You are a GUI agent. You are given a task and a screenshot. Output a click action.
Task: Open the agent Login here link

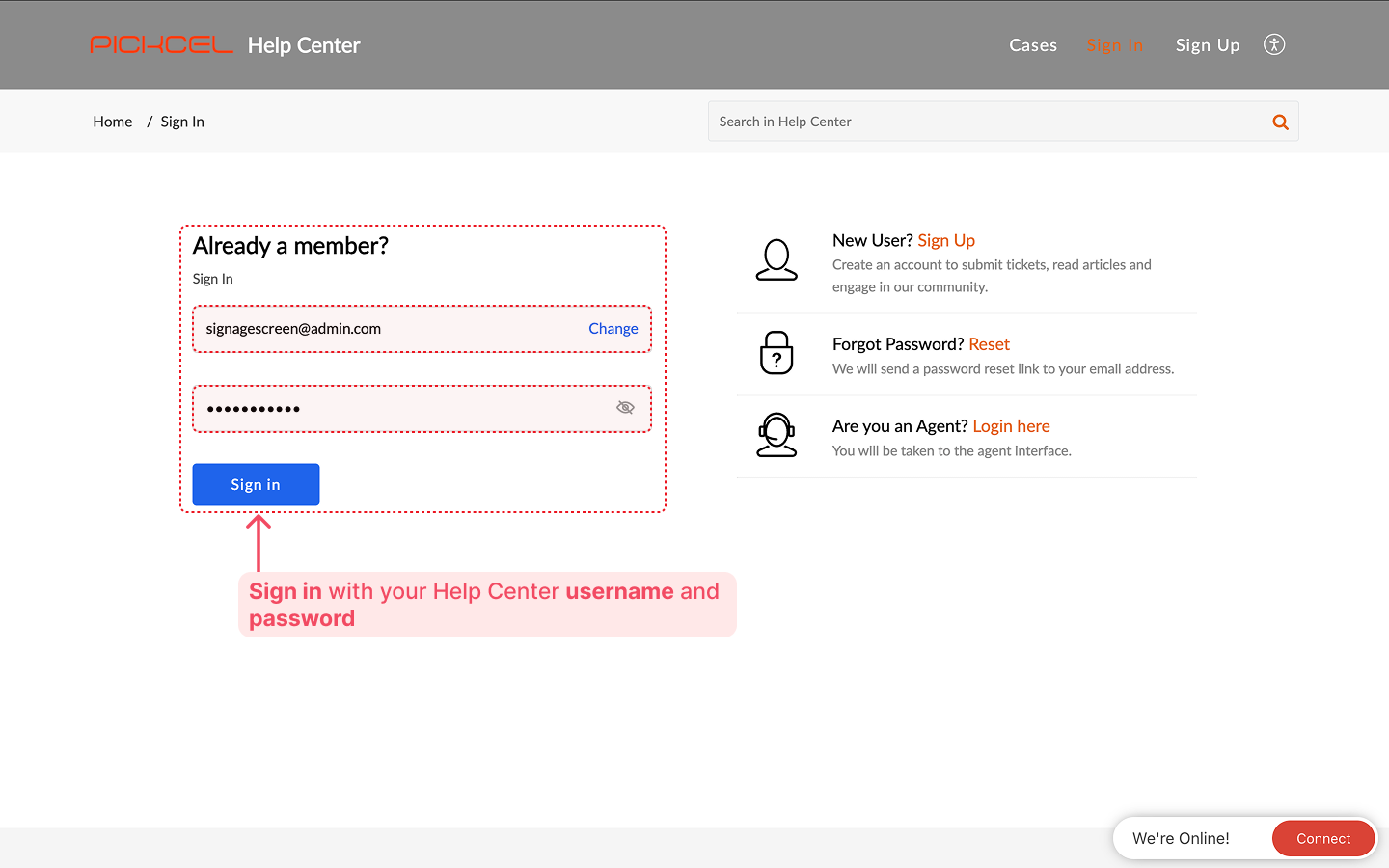point(1011,426)
